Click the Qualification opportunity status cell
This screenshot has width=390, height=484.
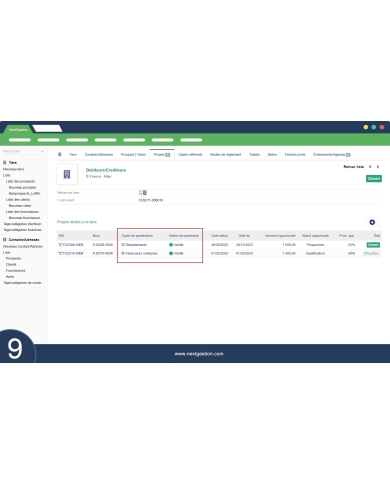tap(315, 253)
